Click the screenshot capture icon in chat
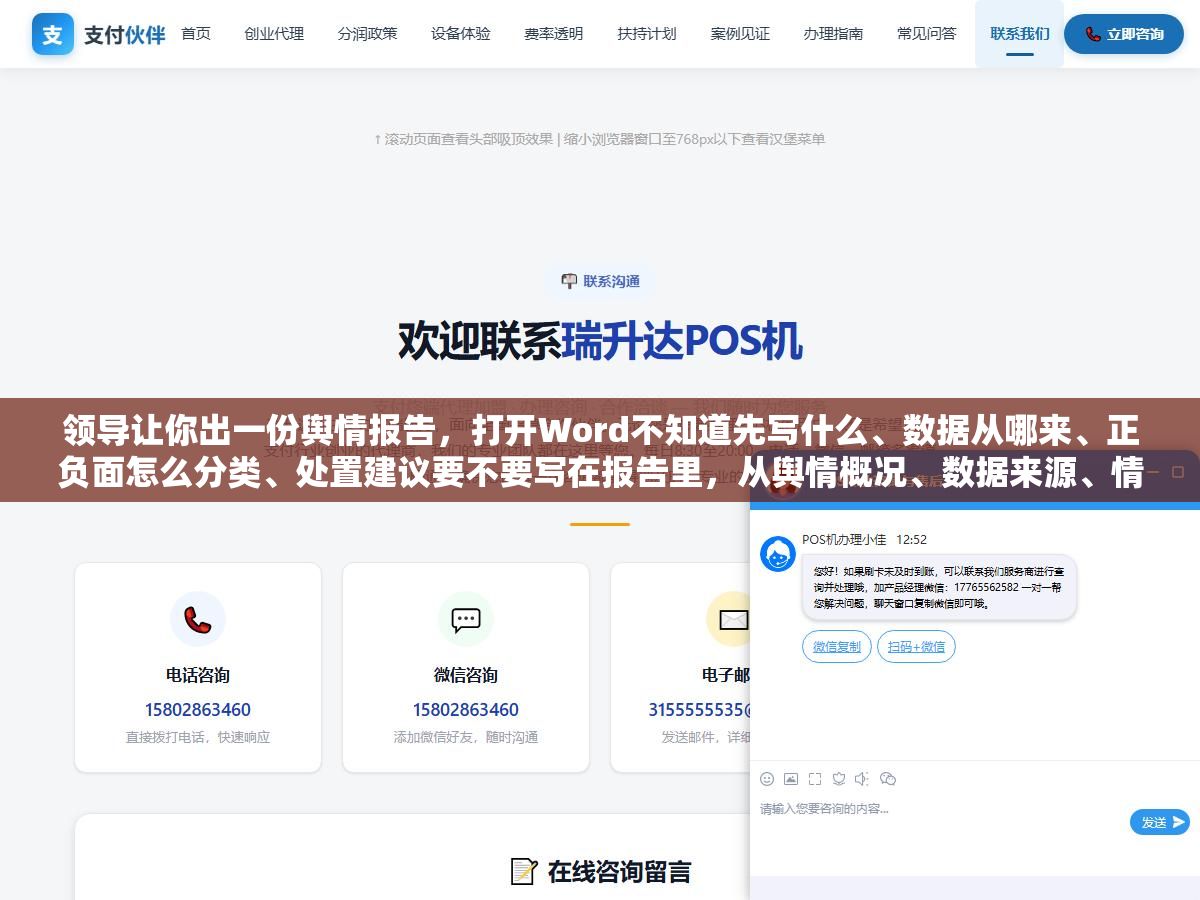Screen dimensions: 1200x900 pos(815,778)
